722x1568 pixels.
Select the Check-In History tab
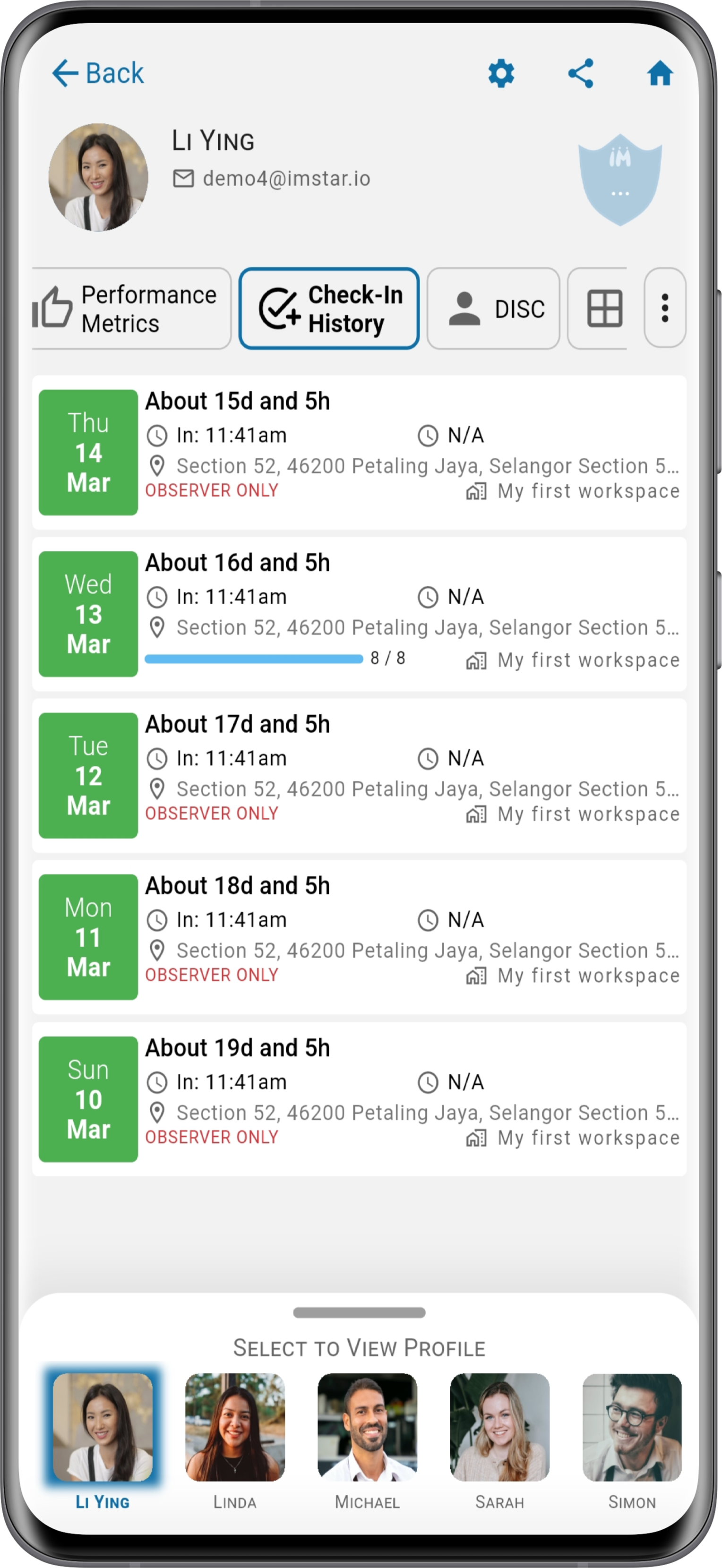tap(329, 308)
